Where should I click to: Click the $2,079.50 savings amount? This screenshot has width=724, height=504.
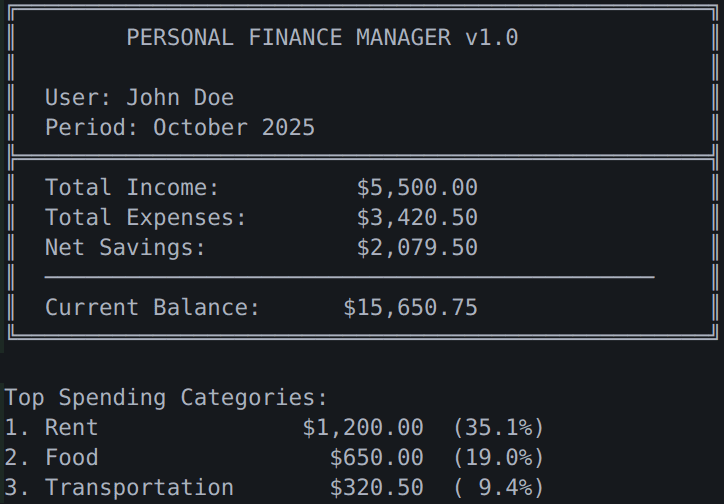417,248
